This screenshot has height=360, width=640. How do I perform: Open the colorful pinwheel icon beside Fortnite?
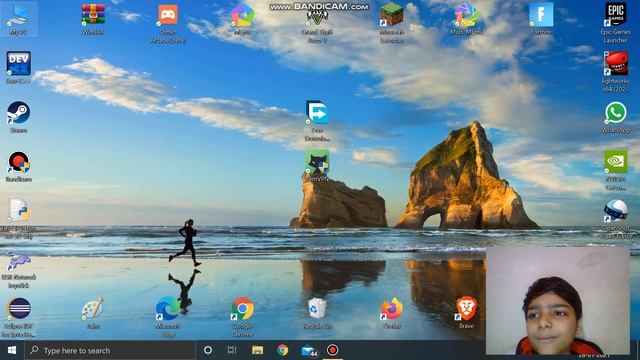click(467, 20)
